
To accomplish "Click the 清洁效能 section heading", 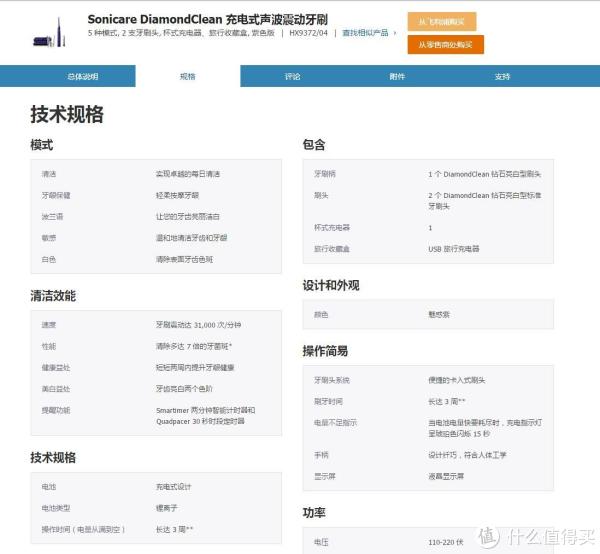I will click(53, 296).
